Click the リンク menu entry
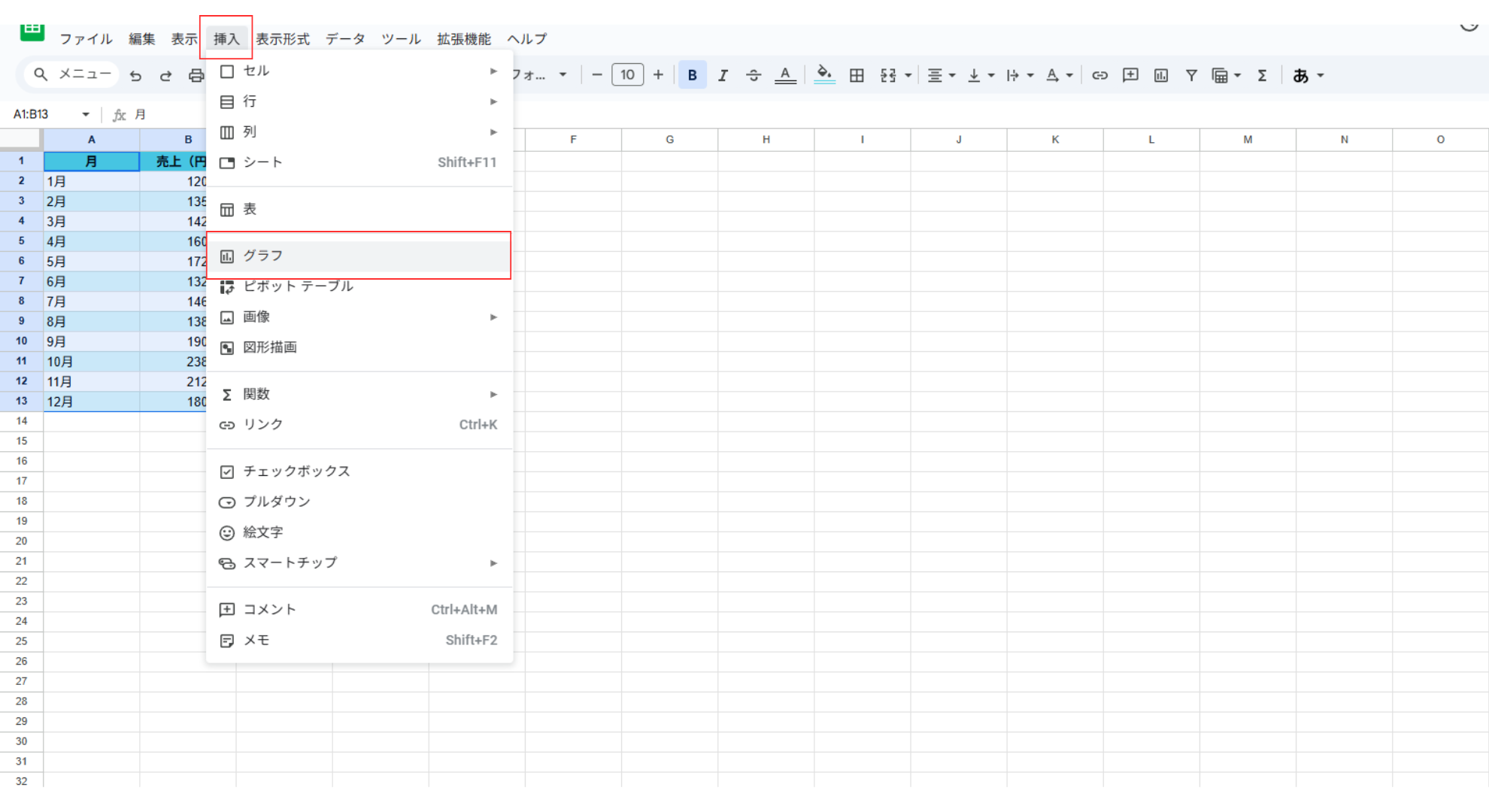 pyautogui.click(x=262, y=425)
